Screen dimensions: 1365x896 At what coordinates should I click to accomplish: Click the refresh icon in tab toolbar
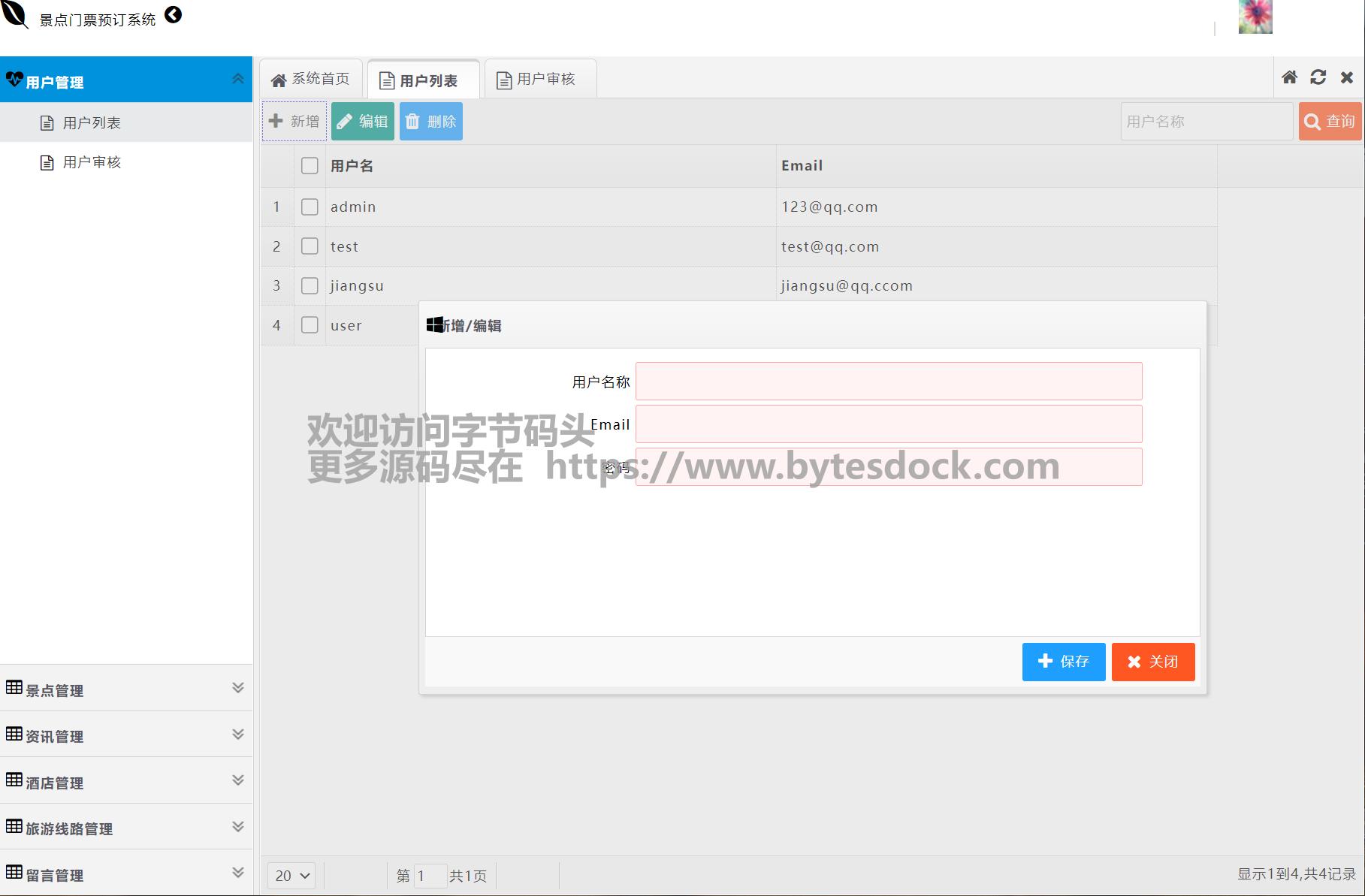[1318, 77]
